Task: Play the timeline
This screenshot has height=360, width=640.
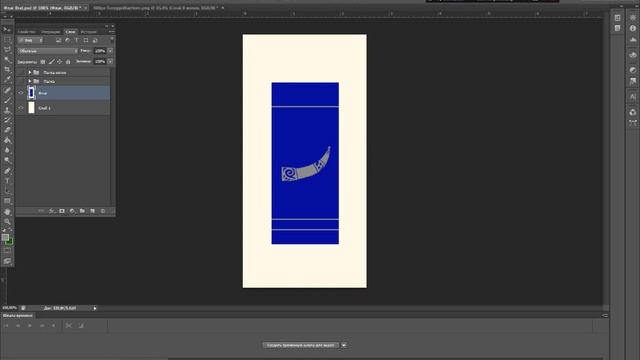Action: 30,326
